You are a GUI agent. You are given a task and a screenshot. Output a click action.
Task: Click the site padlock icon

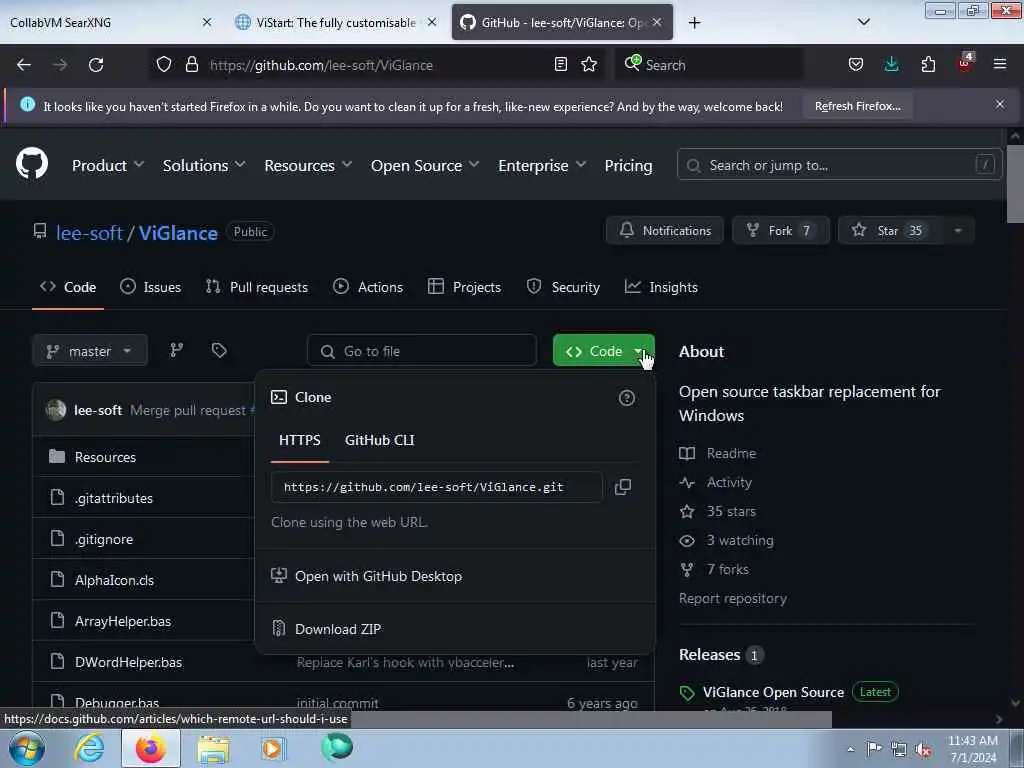191,65
